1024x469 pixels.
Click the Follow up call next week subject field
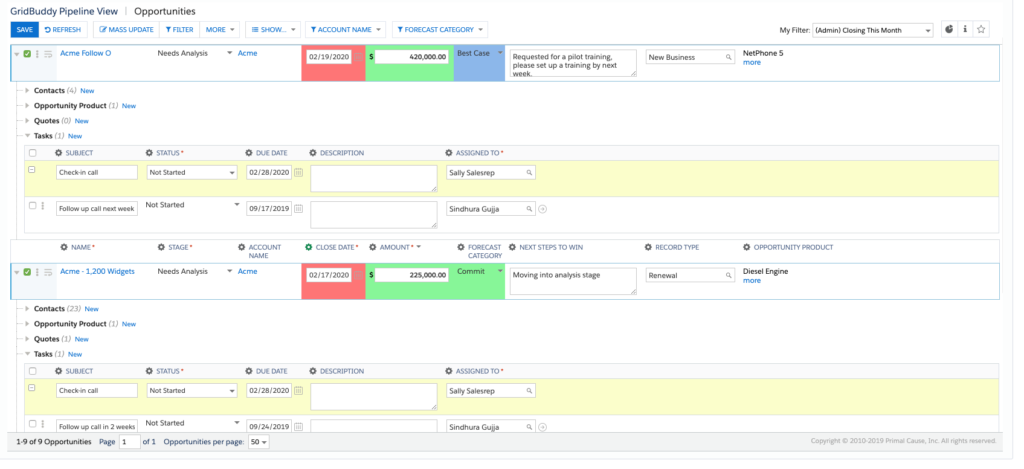coord(97,209)
